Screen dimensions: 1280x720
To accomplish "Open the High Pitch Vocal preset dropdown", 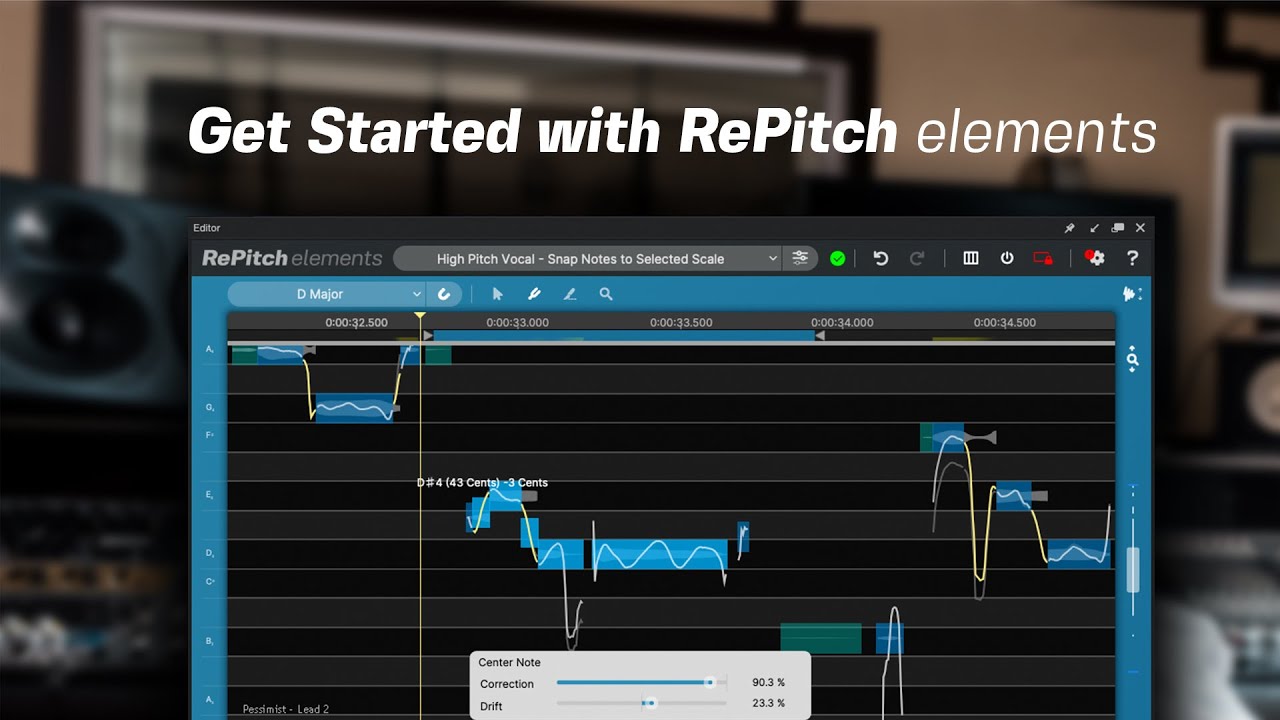I will [587, 259].
